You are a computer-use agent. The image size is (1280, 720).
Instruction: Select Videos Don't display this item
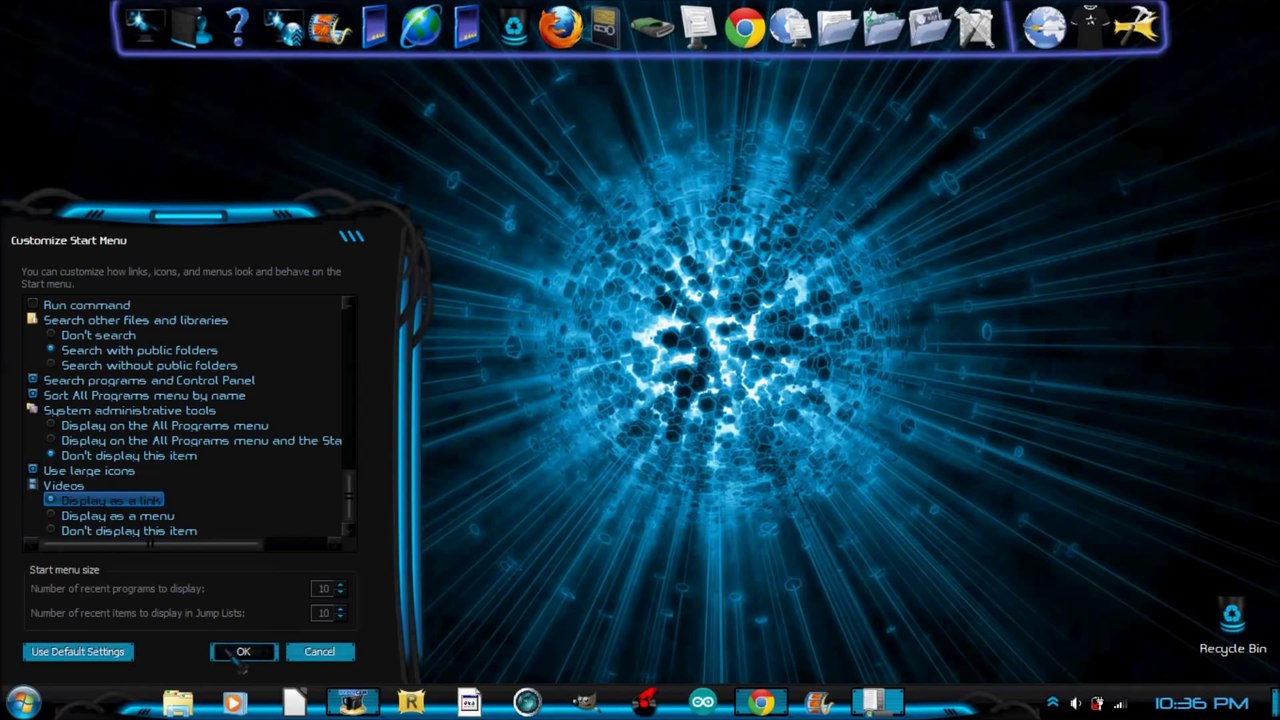pos(51,530)
